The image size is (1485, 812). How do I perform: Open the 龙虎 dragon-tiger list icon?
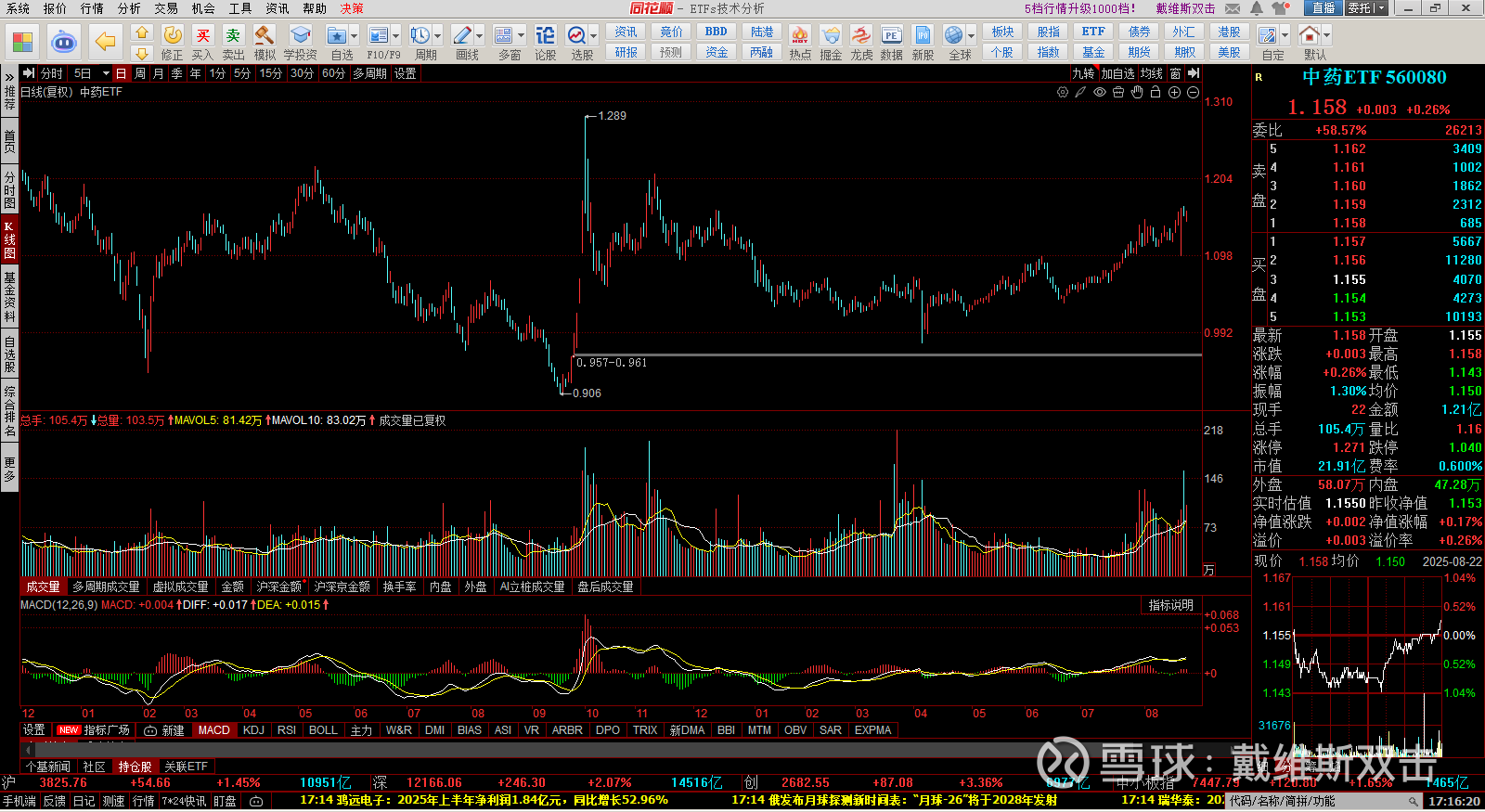[861, 36]
